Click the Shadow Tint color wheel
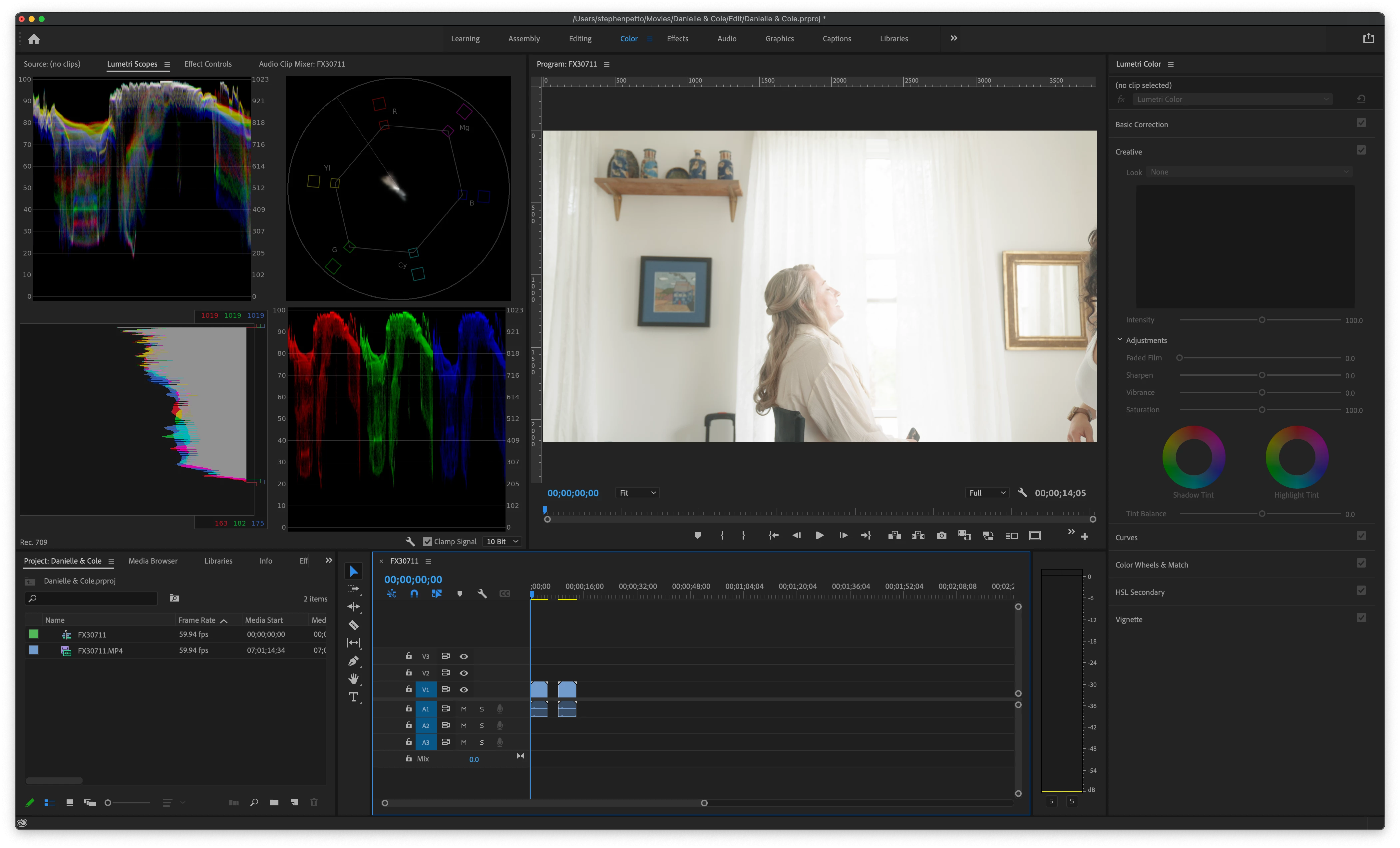1400x848 pixels. 1193,457
